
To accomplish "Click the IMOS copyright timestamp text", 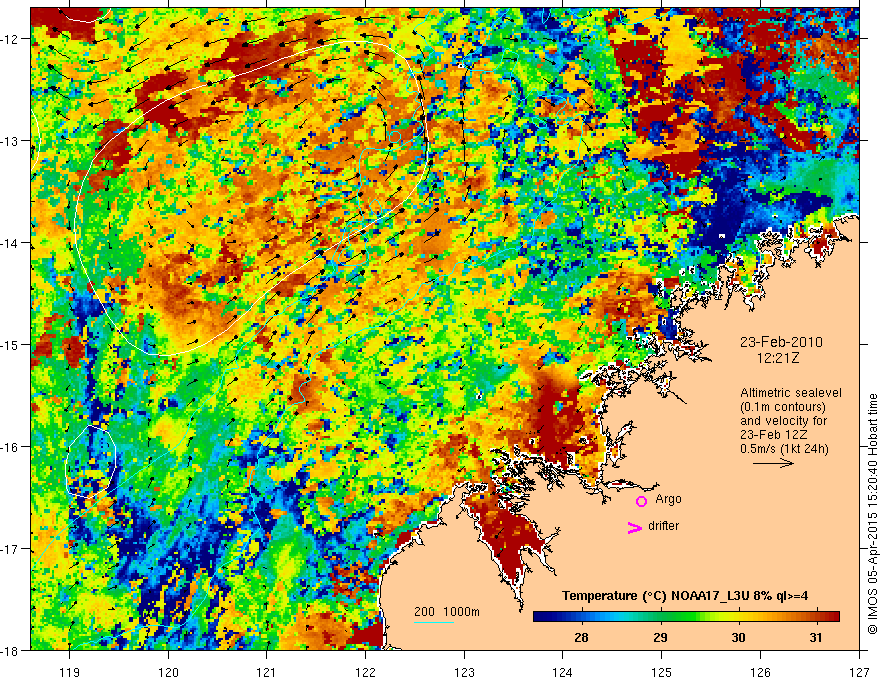I will 872,514.
